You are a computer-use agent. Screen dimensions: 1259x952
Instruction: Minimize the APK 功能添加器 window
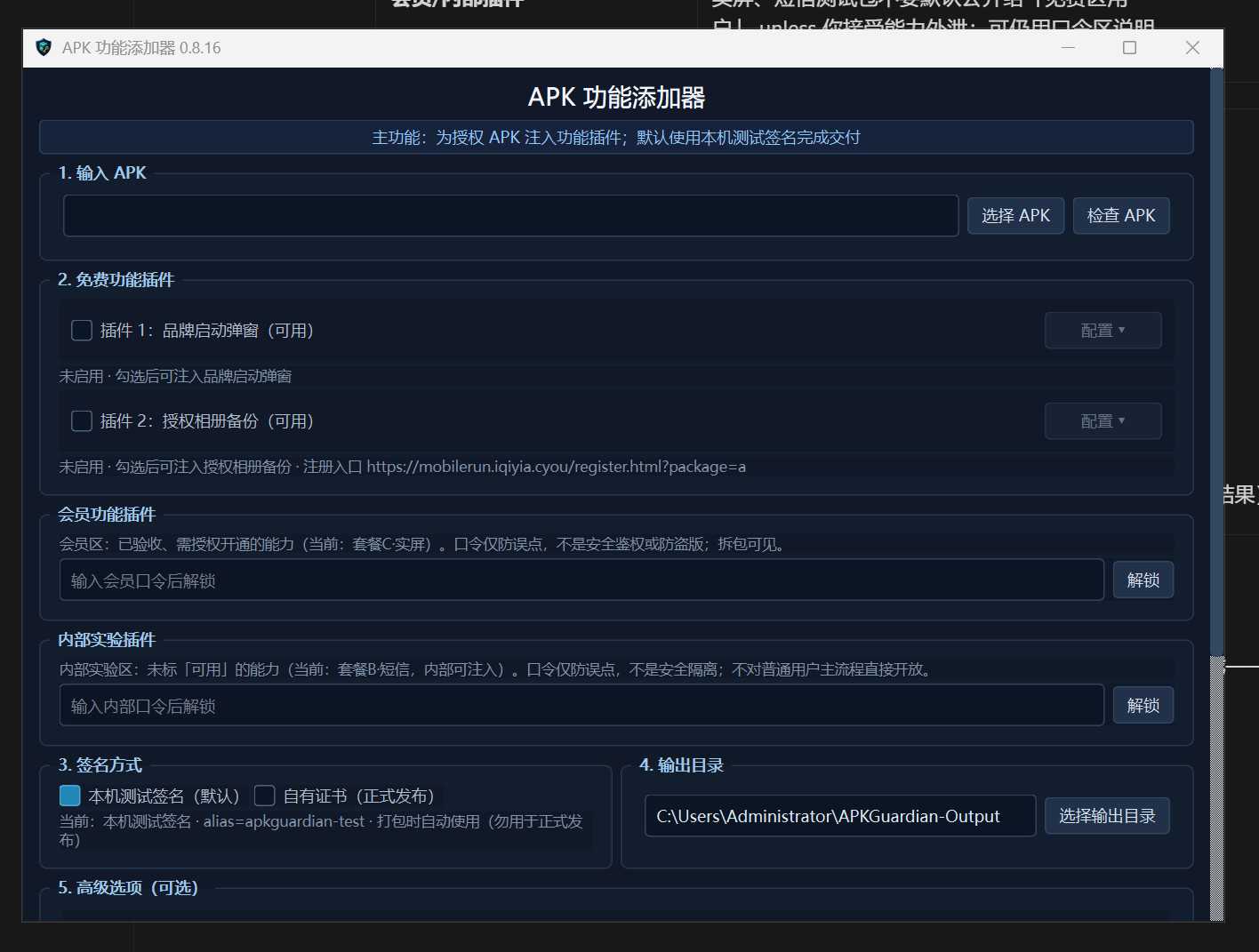pos(1069,47)
